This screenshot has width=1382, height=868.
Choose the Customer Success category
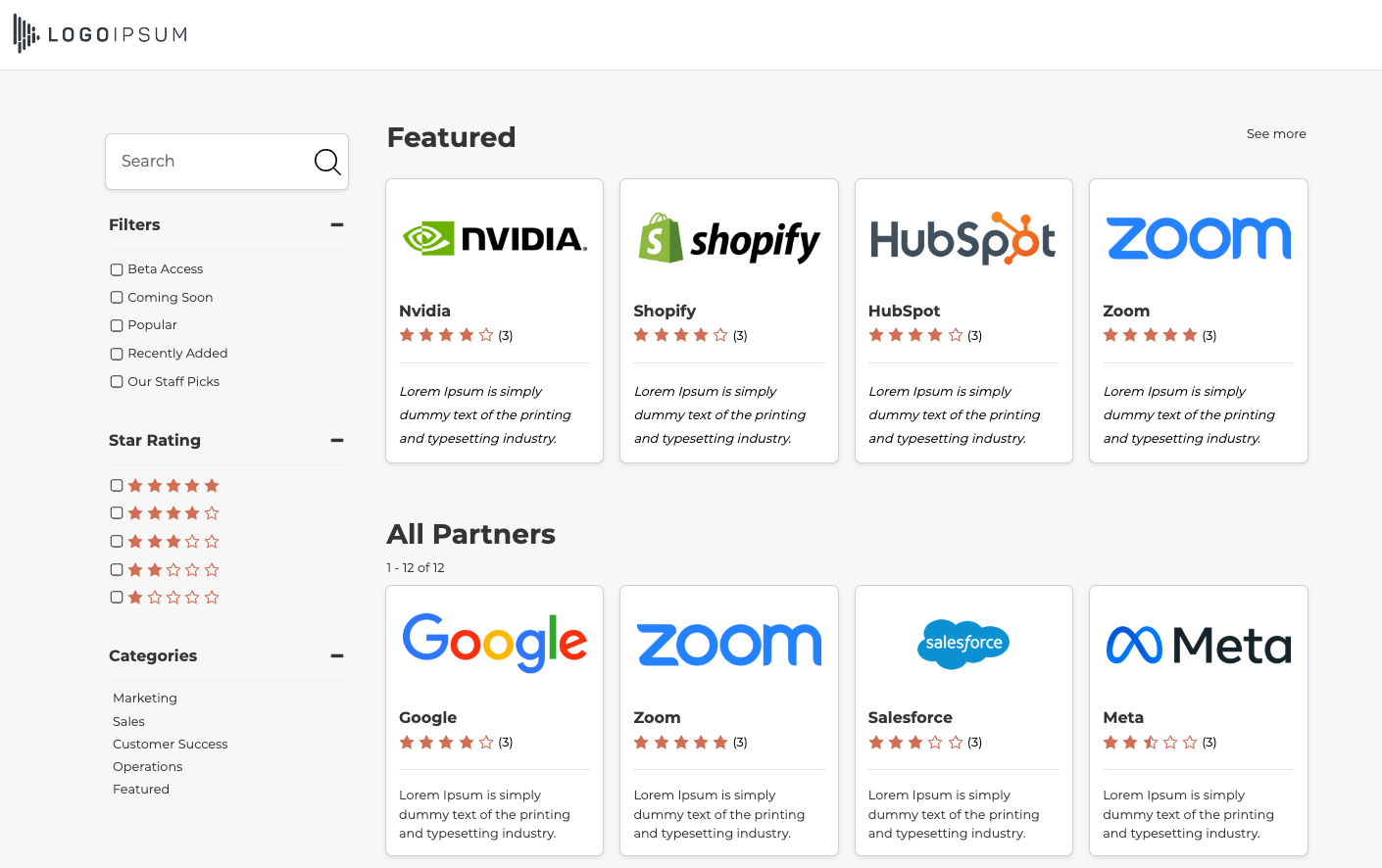[170, 745]
